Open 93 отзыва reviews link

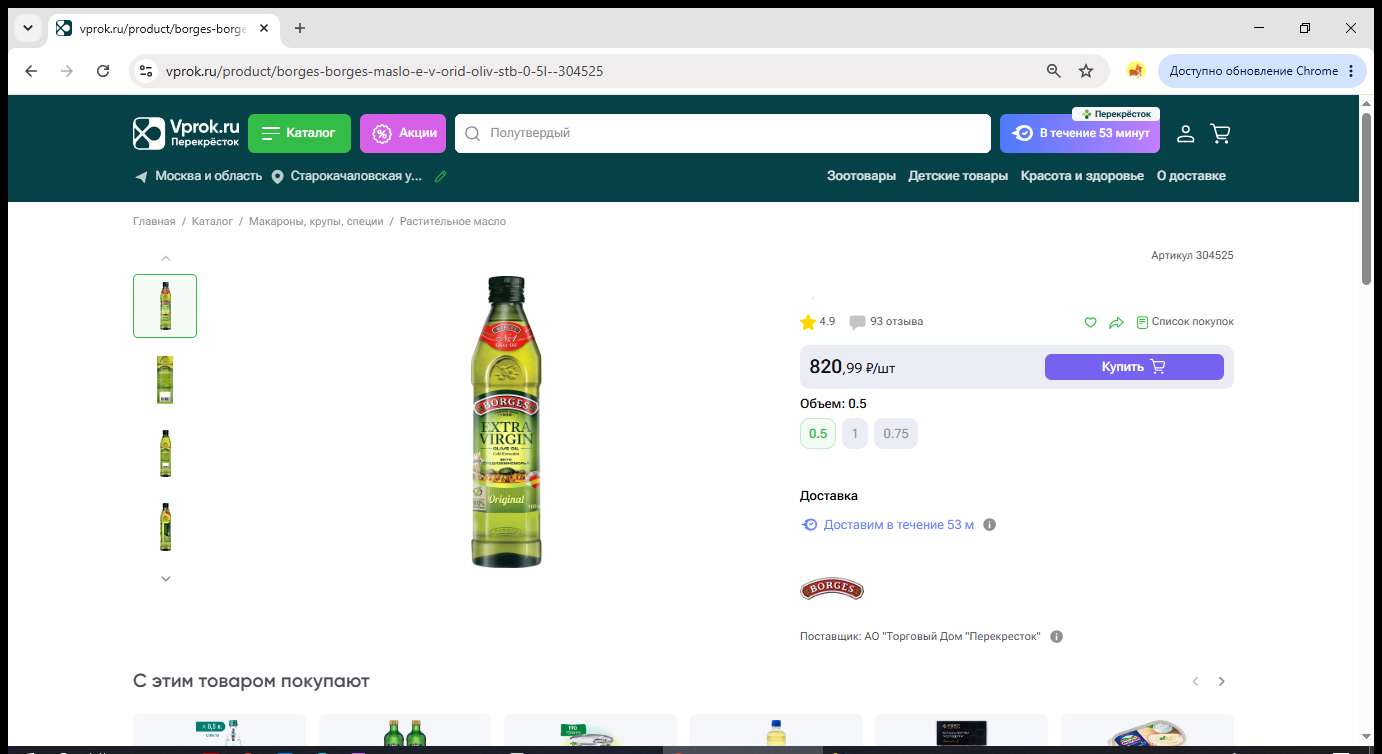tap(897, 322)
